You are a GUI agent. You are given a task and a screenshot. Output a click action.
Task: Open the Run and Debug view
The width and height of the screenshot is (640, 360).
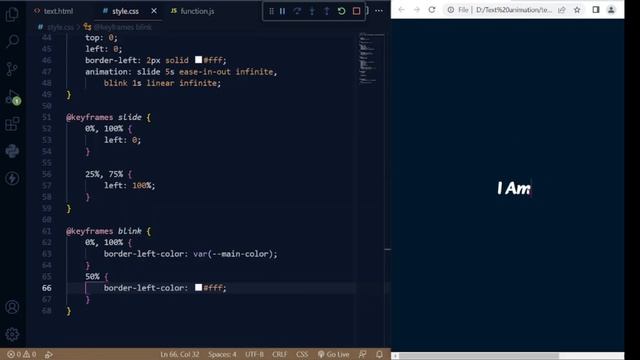coord(12,97)
